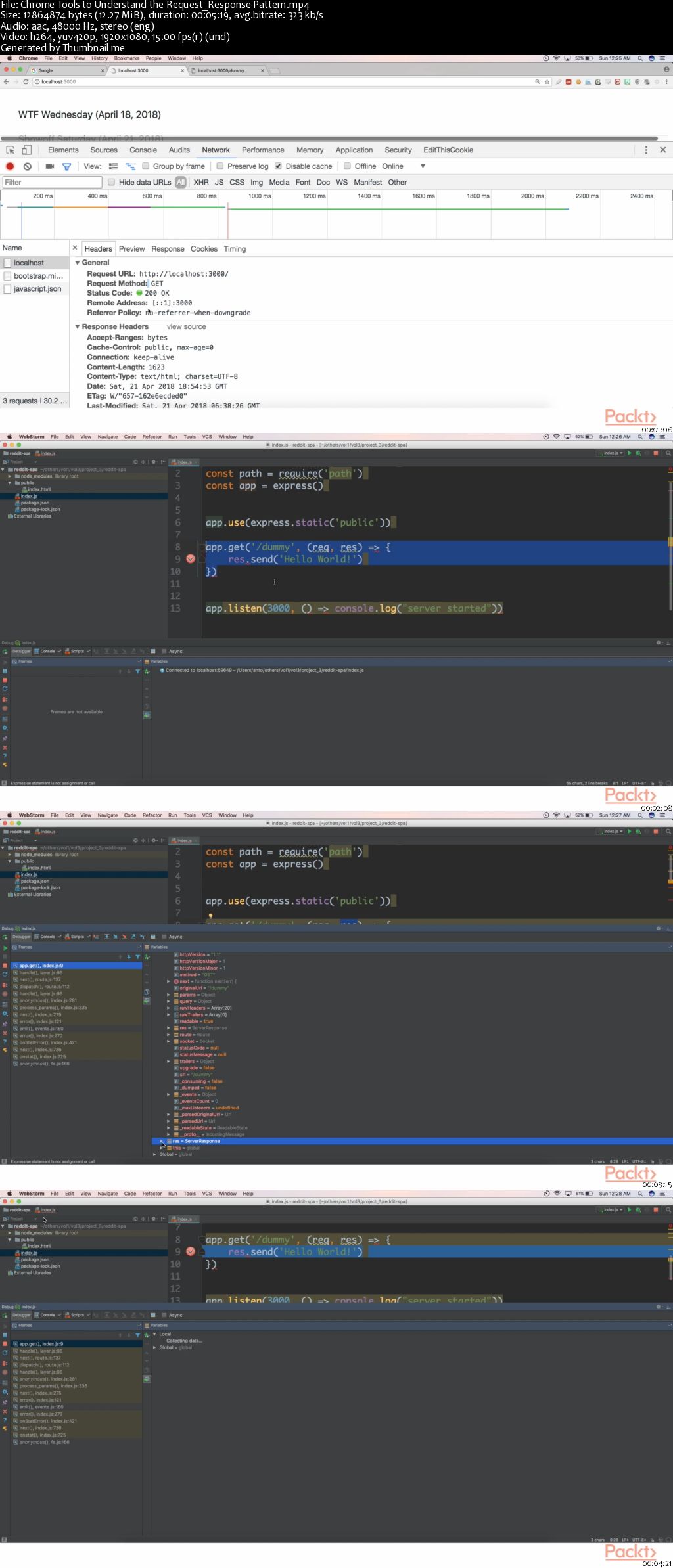This screenshot has height=1568, width=673.
Task: Toggle the network overview icon beside View
Action: point(130,166)
